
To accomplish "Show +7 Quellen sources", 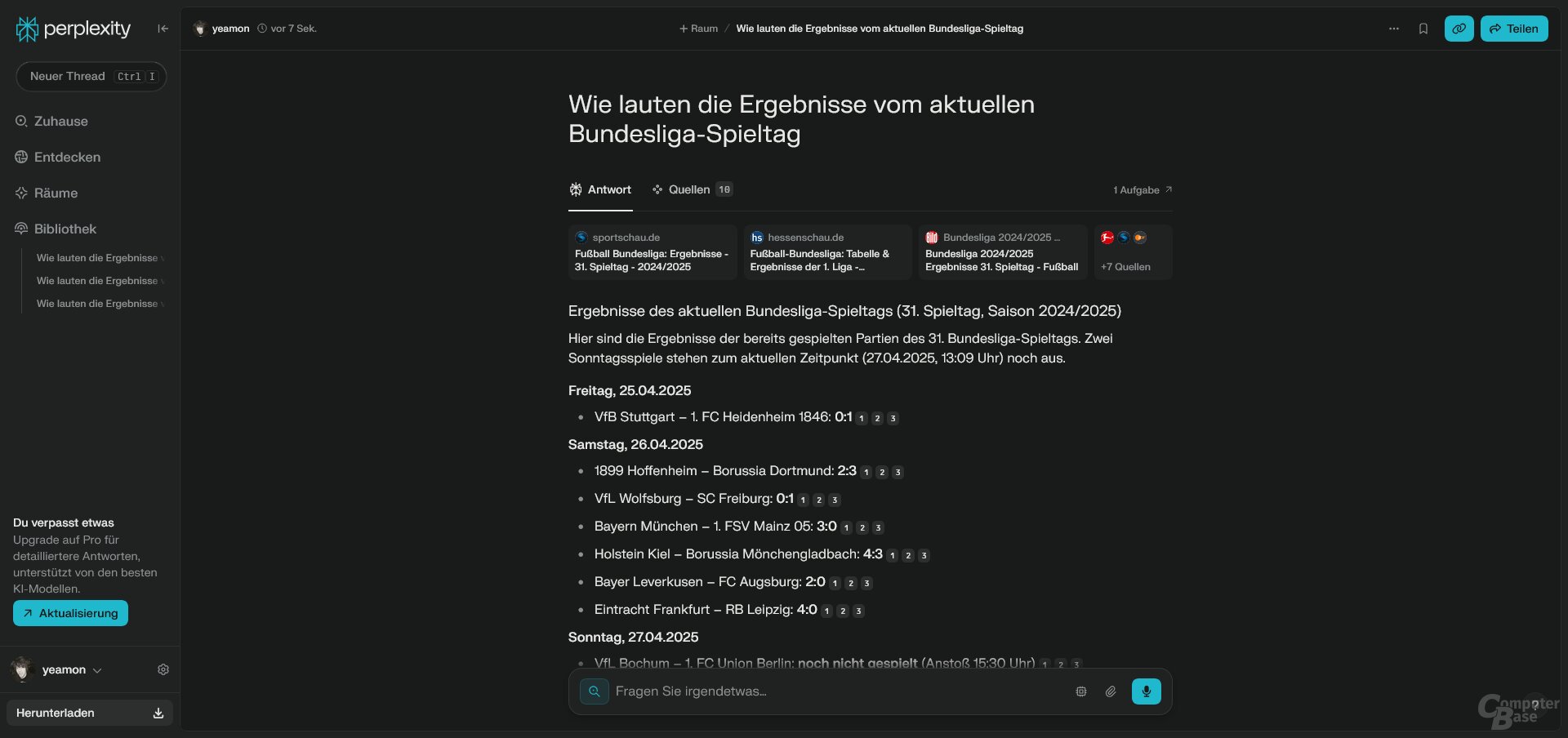I will click(x=1133, y=252).
